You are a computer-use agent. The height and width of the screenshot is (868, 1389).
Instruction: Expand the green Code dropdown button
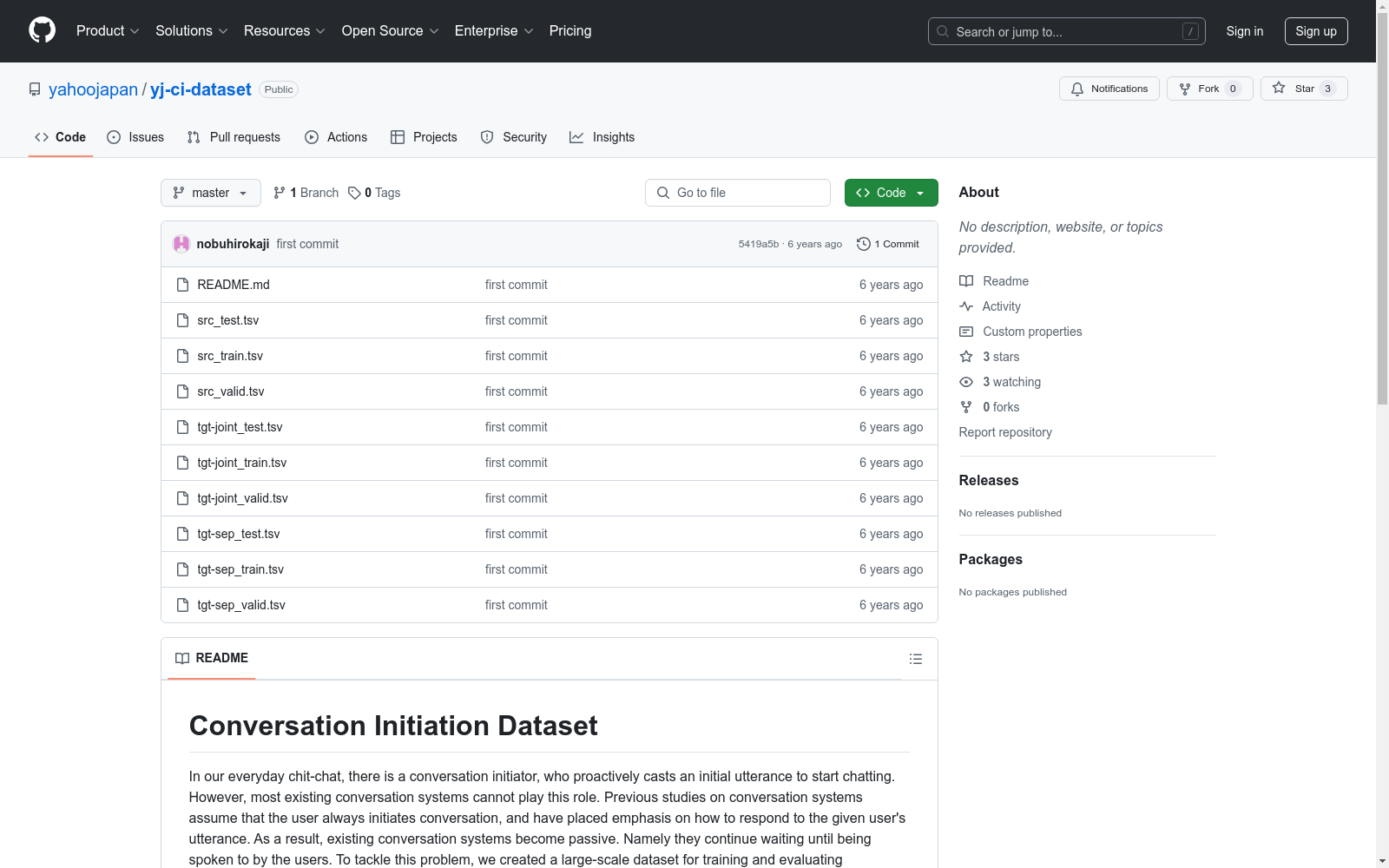coord(891,193)
